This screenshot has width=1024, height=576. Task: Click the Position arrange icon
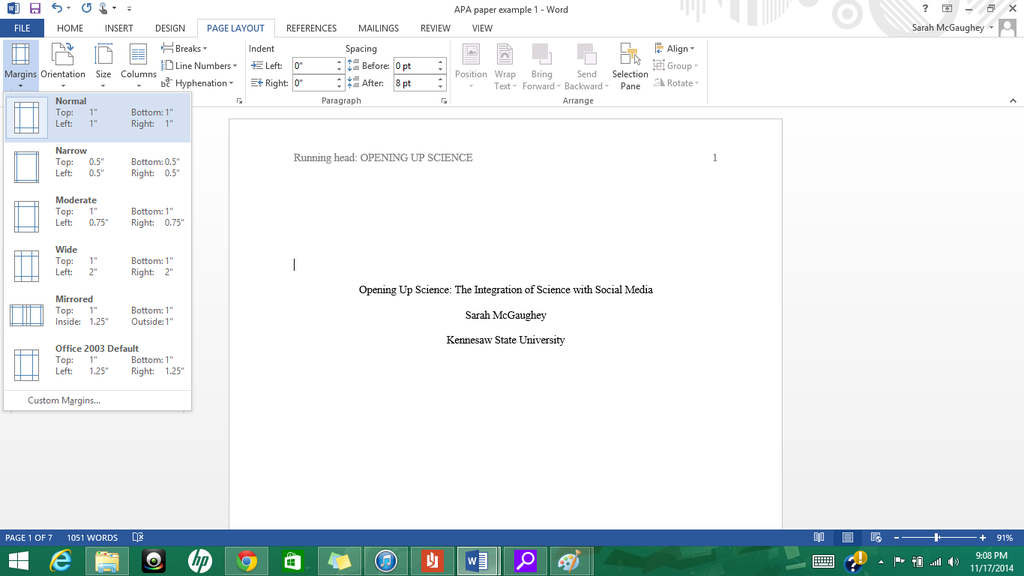tap(471, 65)
